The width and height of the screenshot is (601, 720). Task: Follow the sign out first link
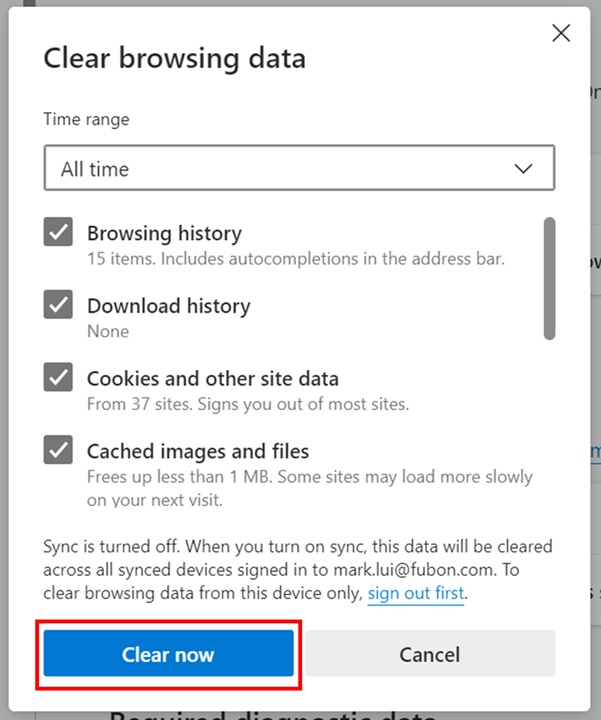[x=416, y=594]
